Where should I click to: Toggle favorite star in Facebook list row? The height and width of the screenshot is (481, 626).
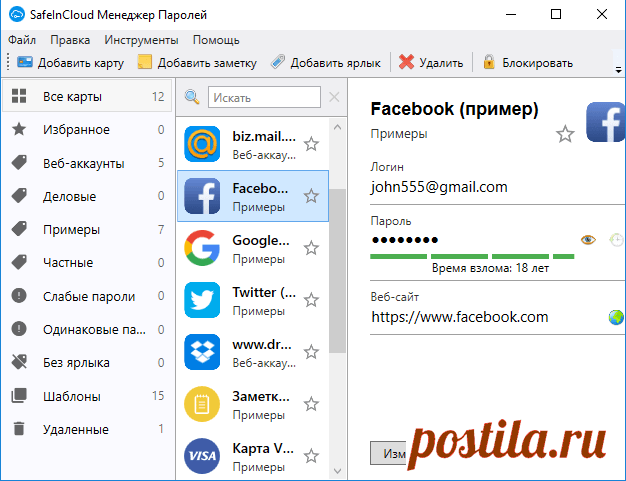(x=311, y=196)
